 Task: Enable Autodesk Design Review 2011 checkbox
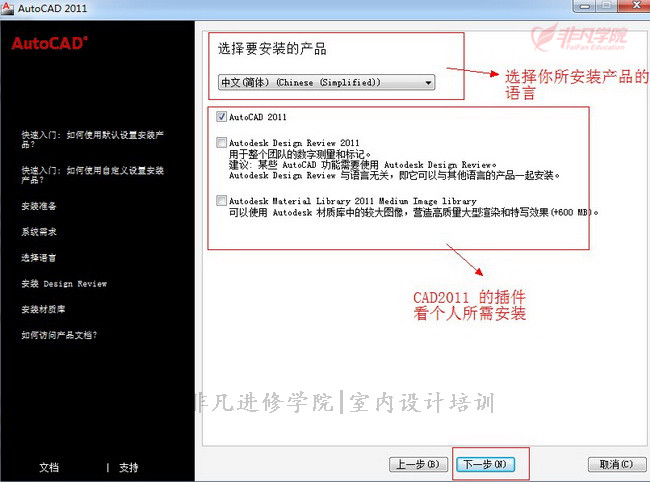click(222, 143)
